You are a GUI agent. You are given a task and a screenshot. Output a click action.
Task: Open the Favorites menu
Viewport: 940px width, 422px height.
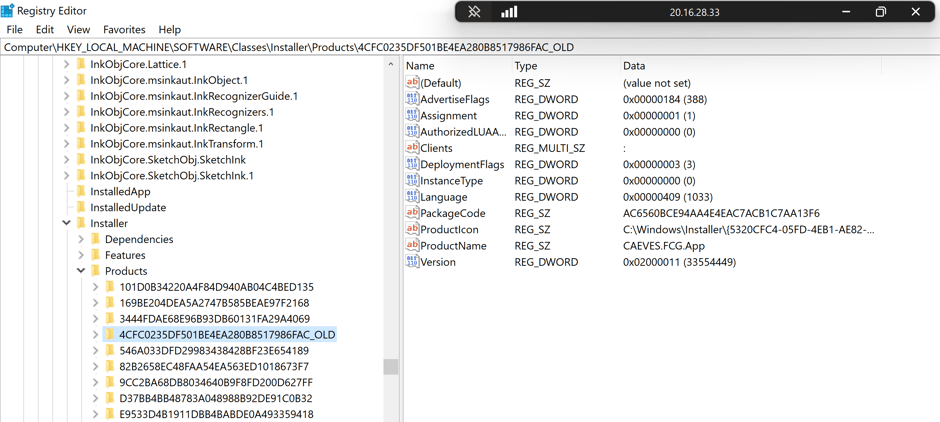point(124,30)
